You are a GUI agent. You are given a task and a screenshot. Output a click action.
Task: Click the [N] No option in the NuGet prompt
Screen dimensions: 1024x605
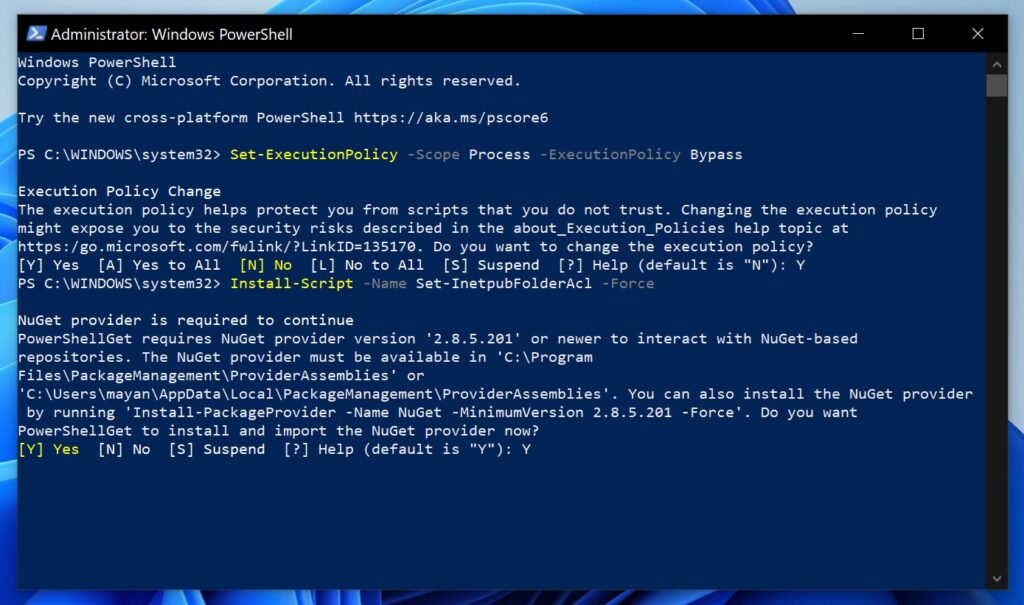tap(122, 449)
